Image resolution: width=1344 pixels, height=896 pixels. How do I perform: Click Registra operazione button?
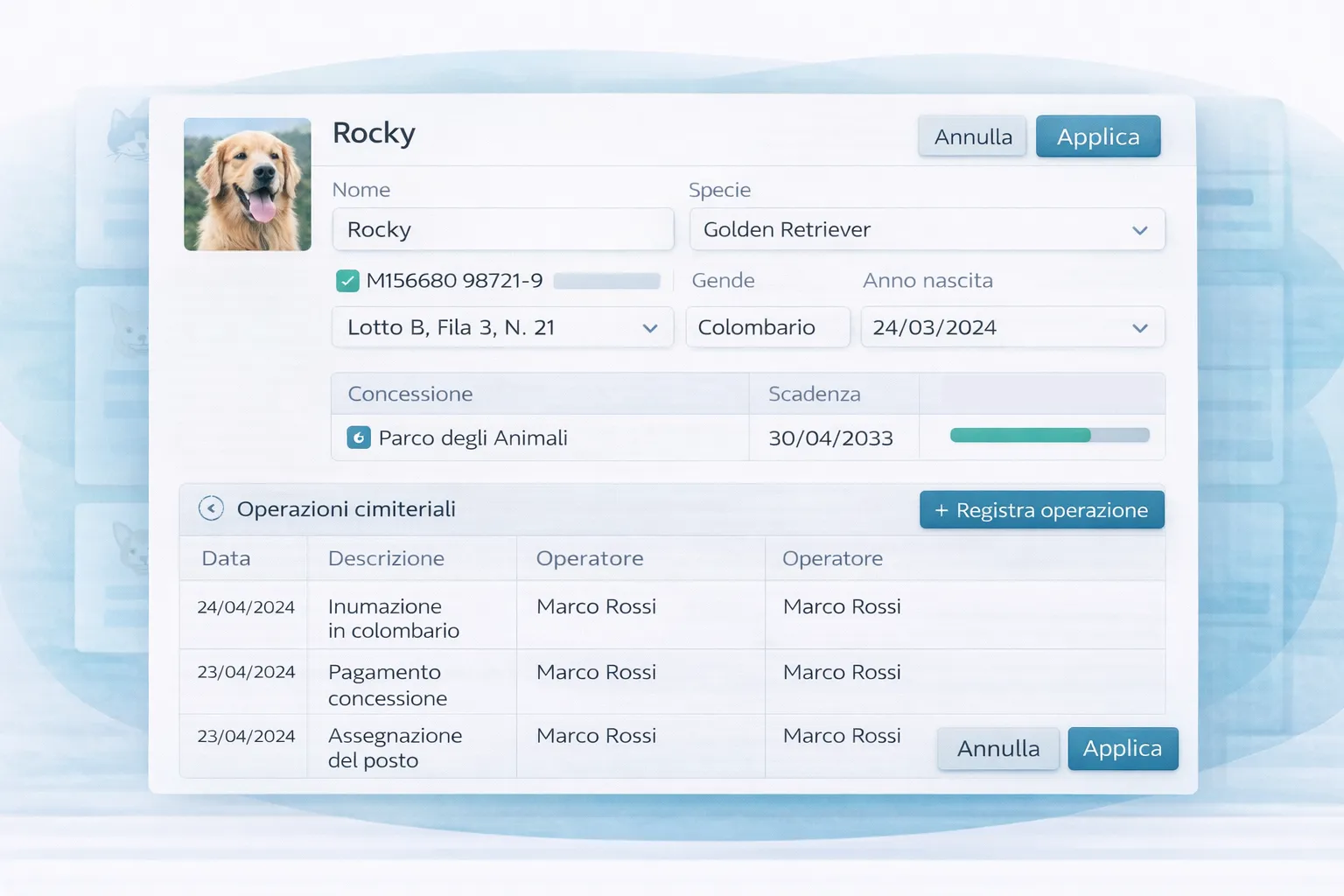(1041, 510)
